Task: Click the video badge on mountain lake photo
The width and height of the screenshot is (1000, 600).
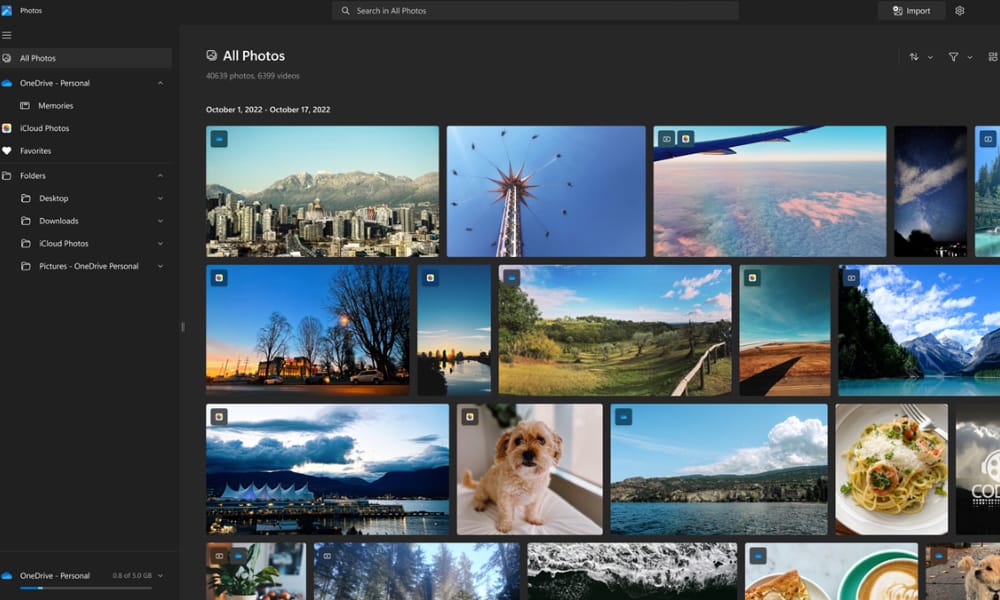Action: click(x=851, y=278)
